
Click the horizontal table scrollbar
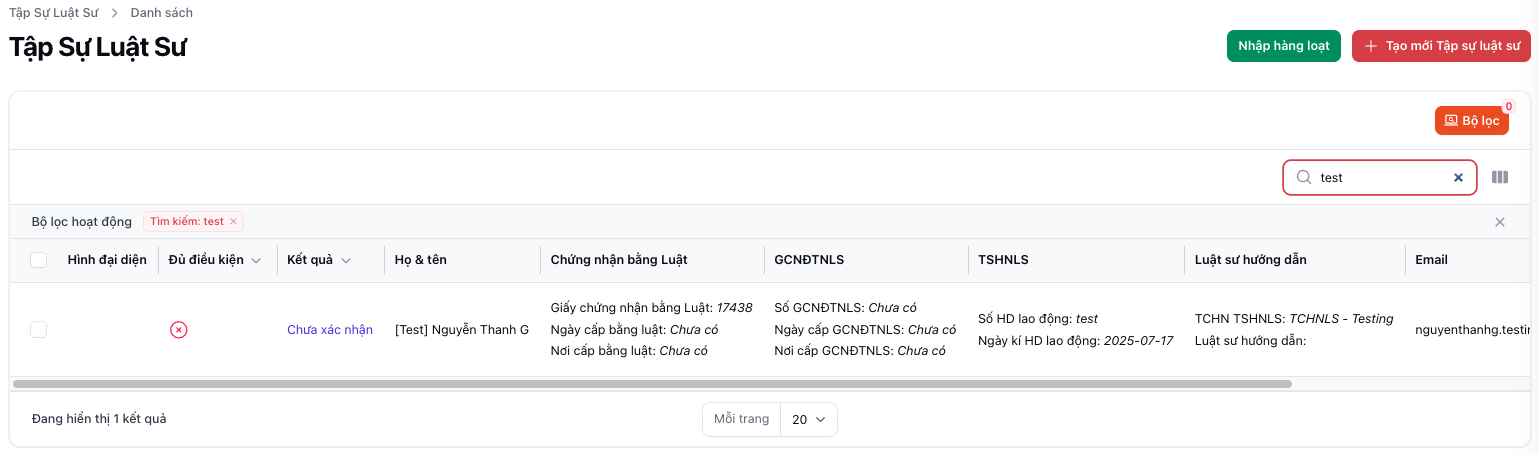point(650,383)
